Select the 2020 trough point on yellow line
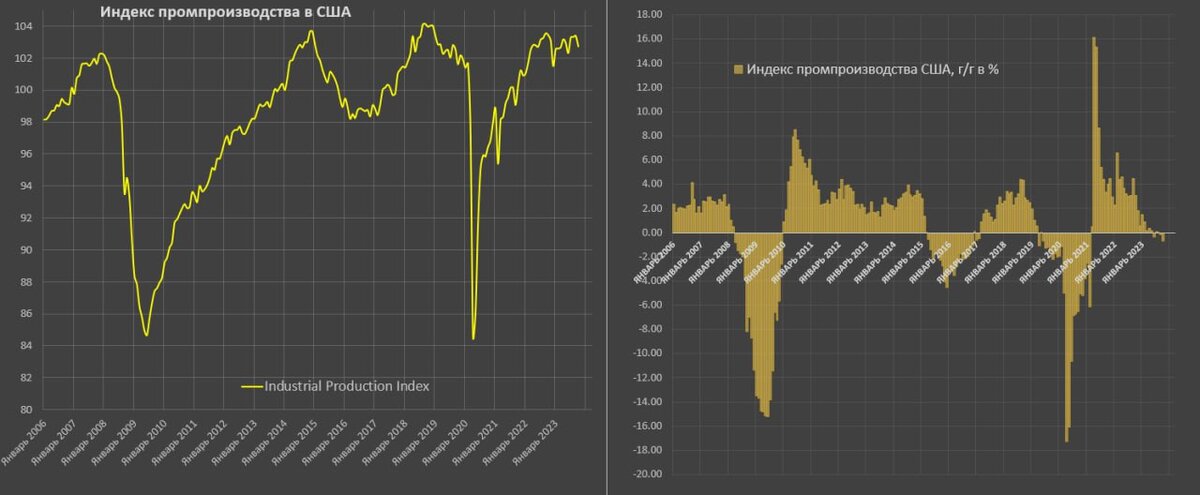This screenshot has height=495, width=1200. pyautogui.click(x=473, y=338)
